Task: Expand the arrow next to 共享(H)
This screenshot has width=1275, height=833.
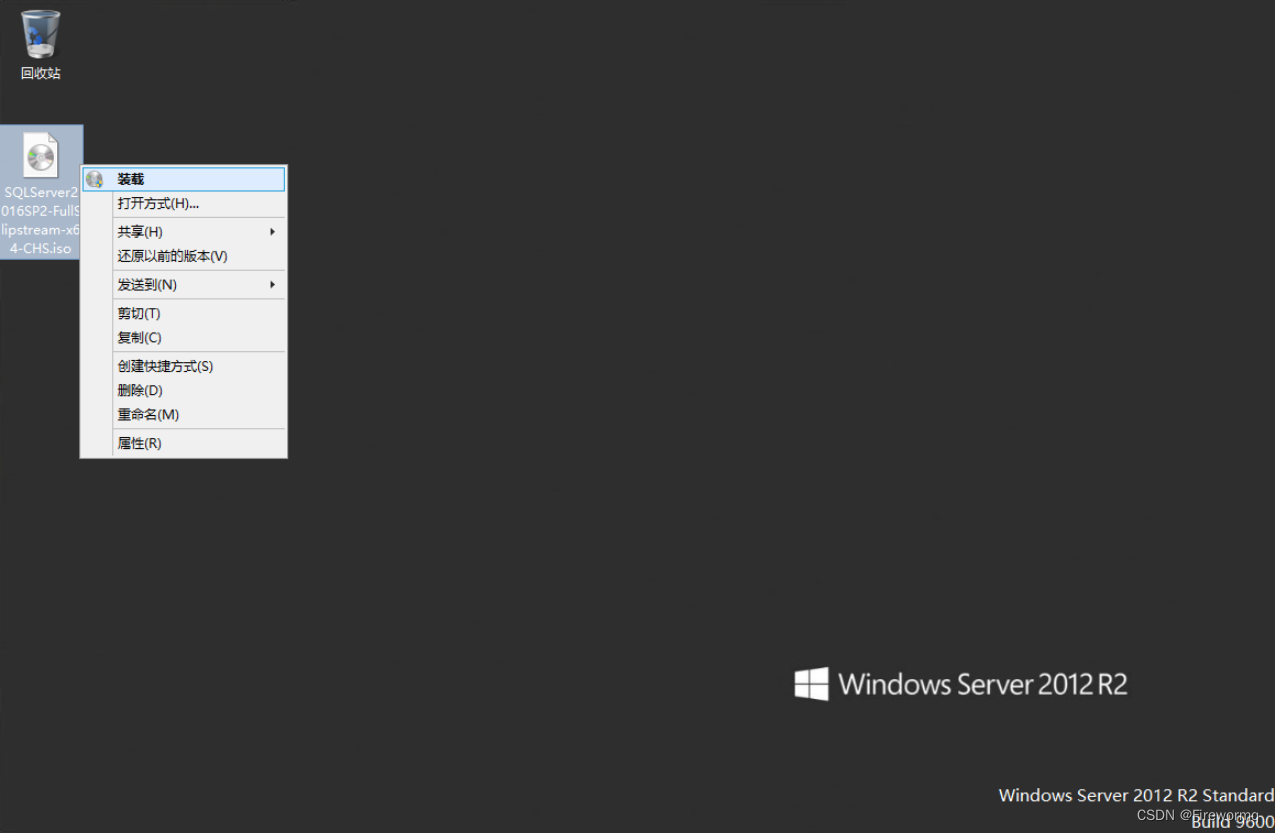Action: [x=273, y=232]
